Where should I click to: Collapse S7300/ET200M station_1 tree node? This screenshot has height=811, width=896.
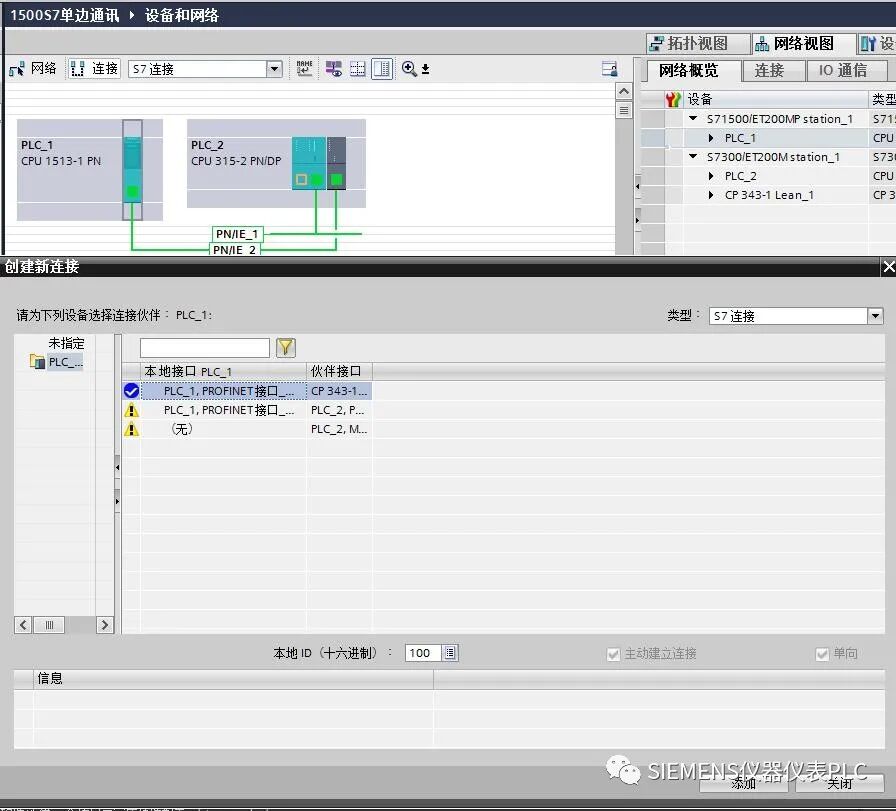coord(693,157)
